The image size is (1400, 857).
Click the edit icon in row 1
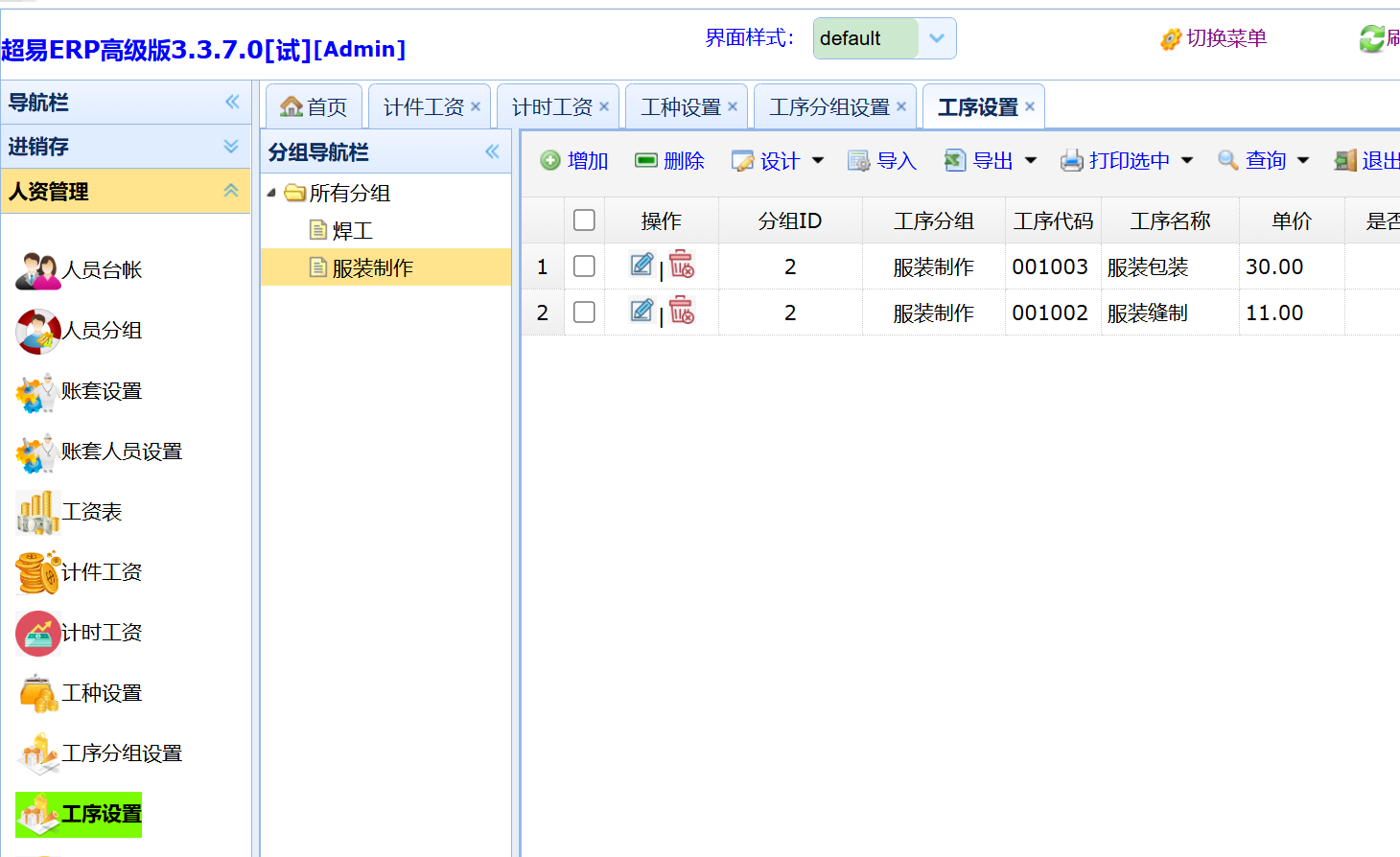point(642,265)
